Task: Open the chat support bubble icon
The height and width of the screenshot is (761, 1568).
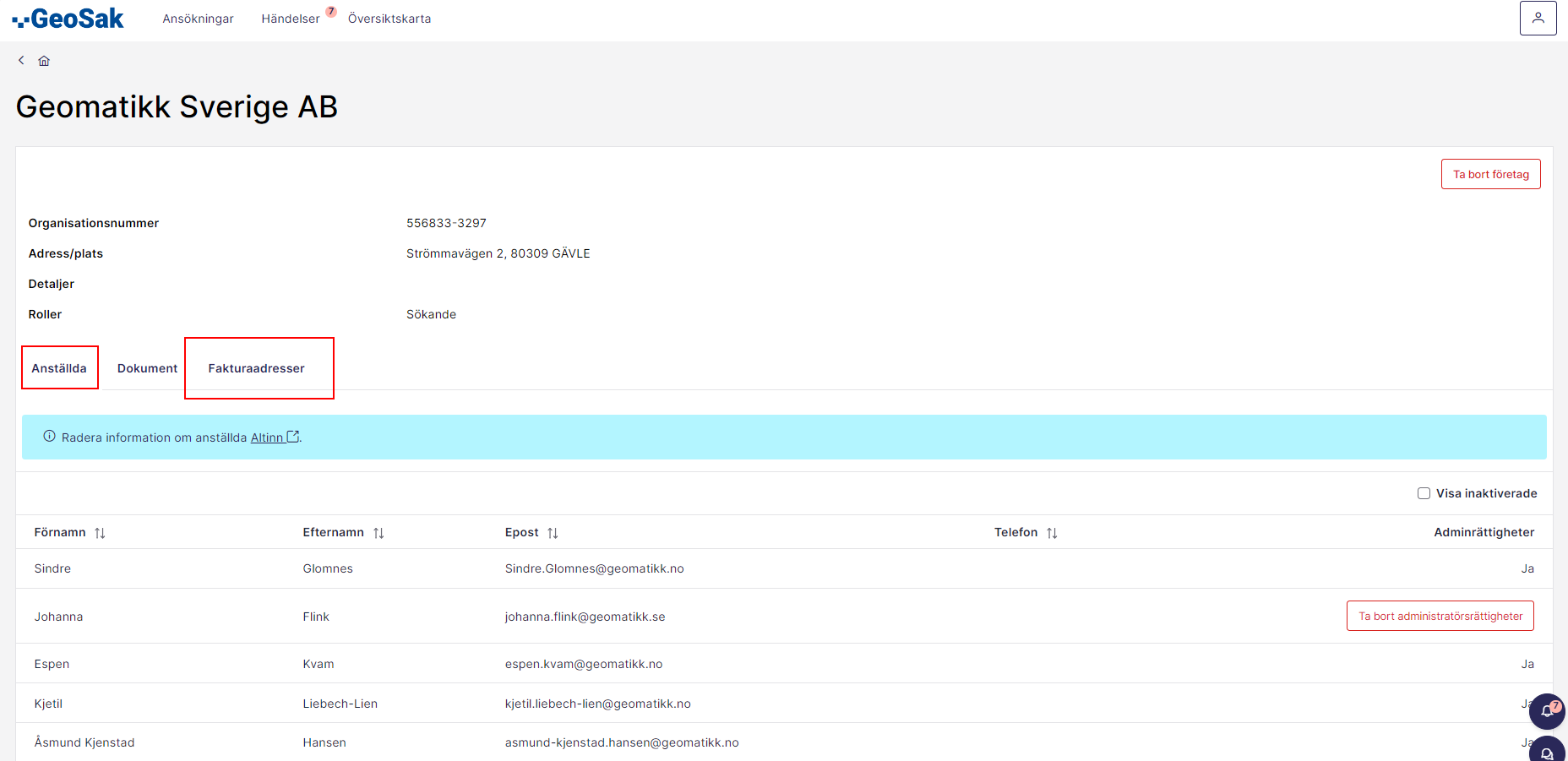Action: (x=1546, y=752)
